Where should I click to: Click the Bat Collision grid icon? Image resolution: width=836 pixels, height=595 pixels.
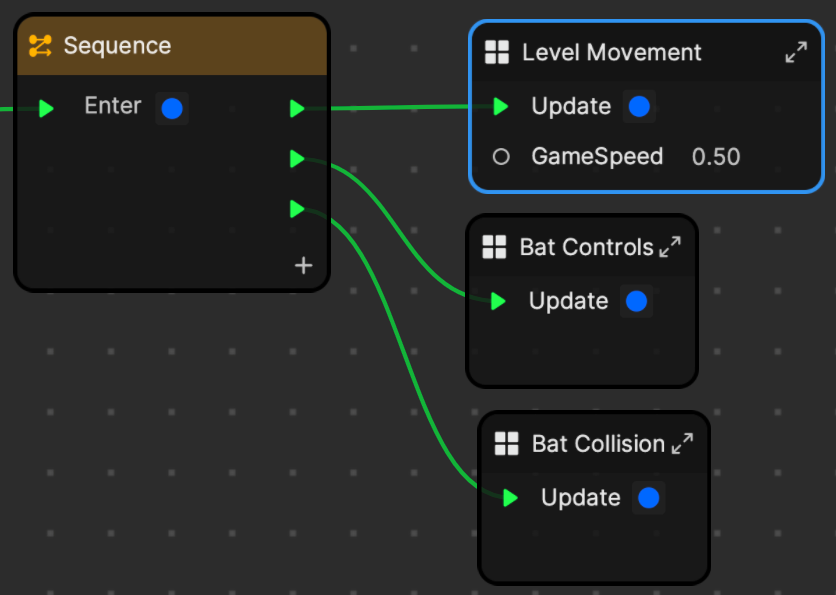pyautogui.click(x=507, y=444)
